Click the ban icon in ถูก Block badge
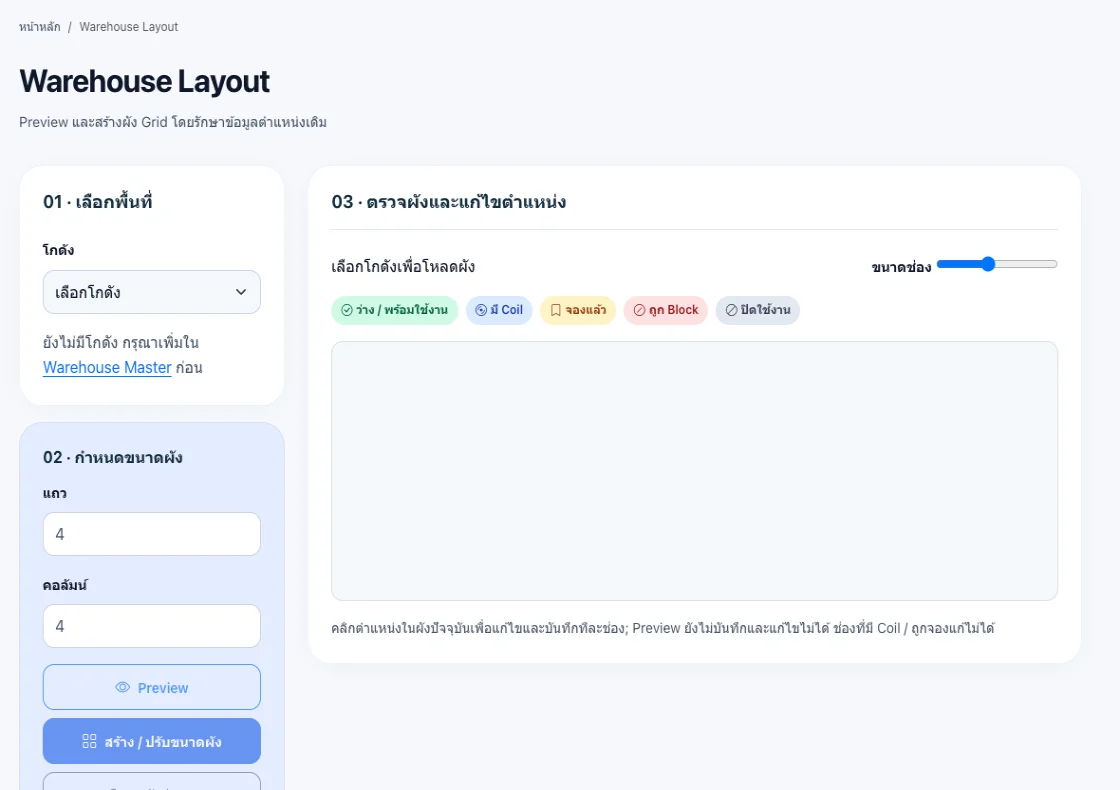 point(639,310)
